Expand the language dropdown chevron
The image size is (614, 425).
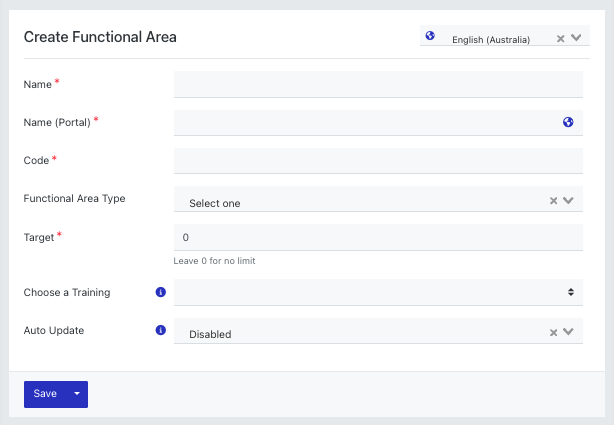(x=576, y=38)
